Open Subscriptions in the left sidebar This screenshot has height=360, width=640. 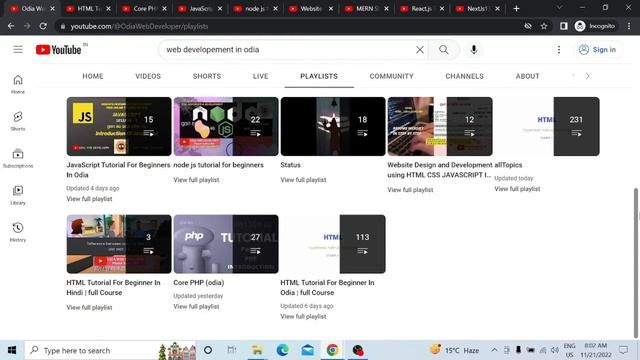point(18,158)
